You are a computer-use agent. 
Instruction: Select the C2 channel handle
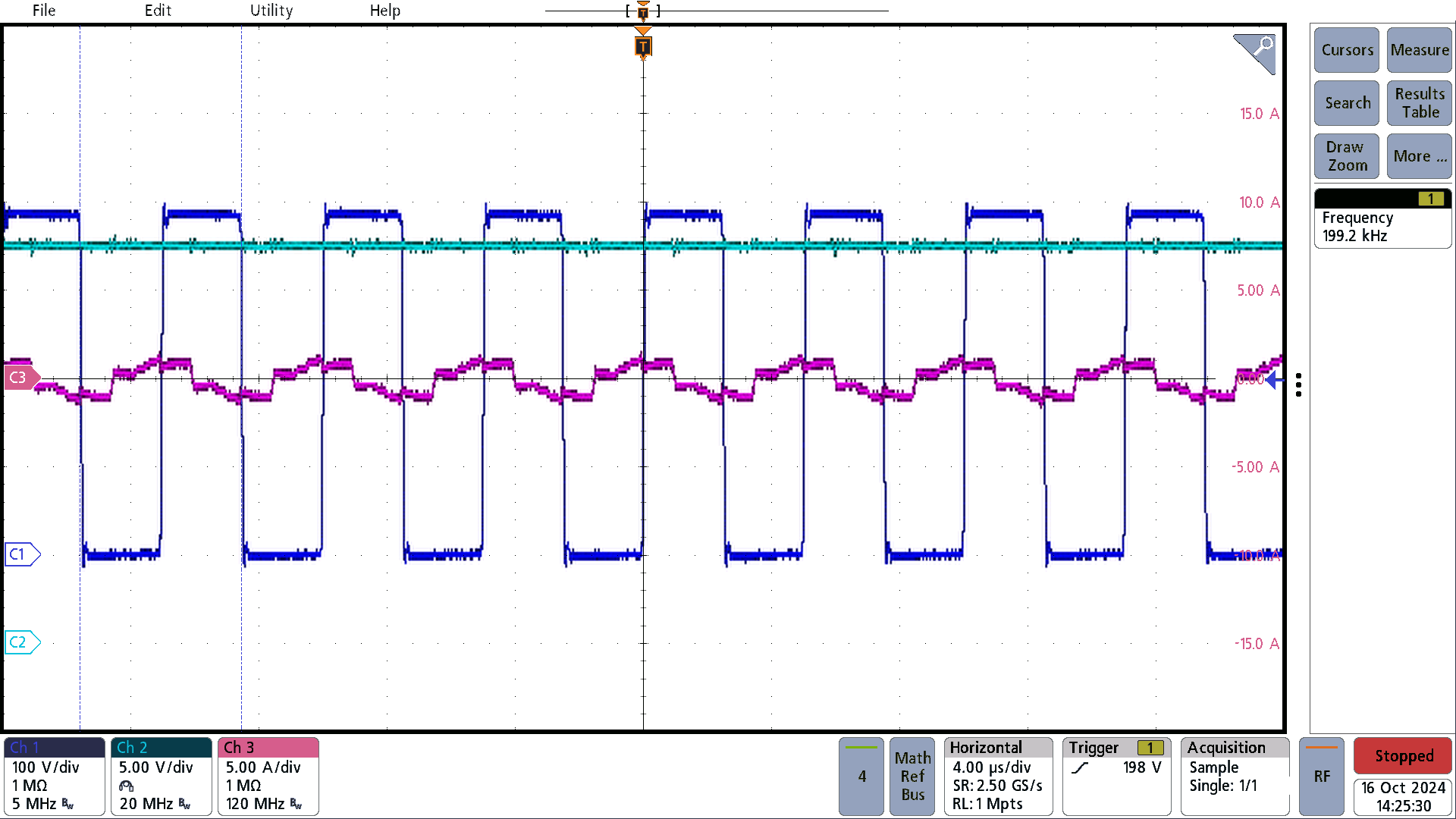[21, 642]
